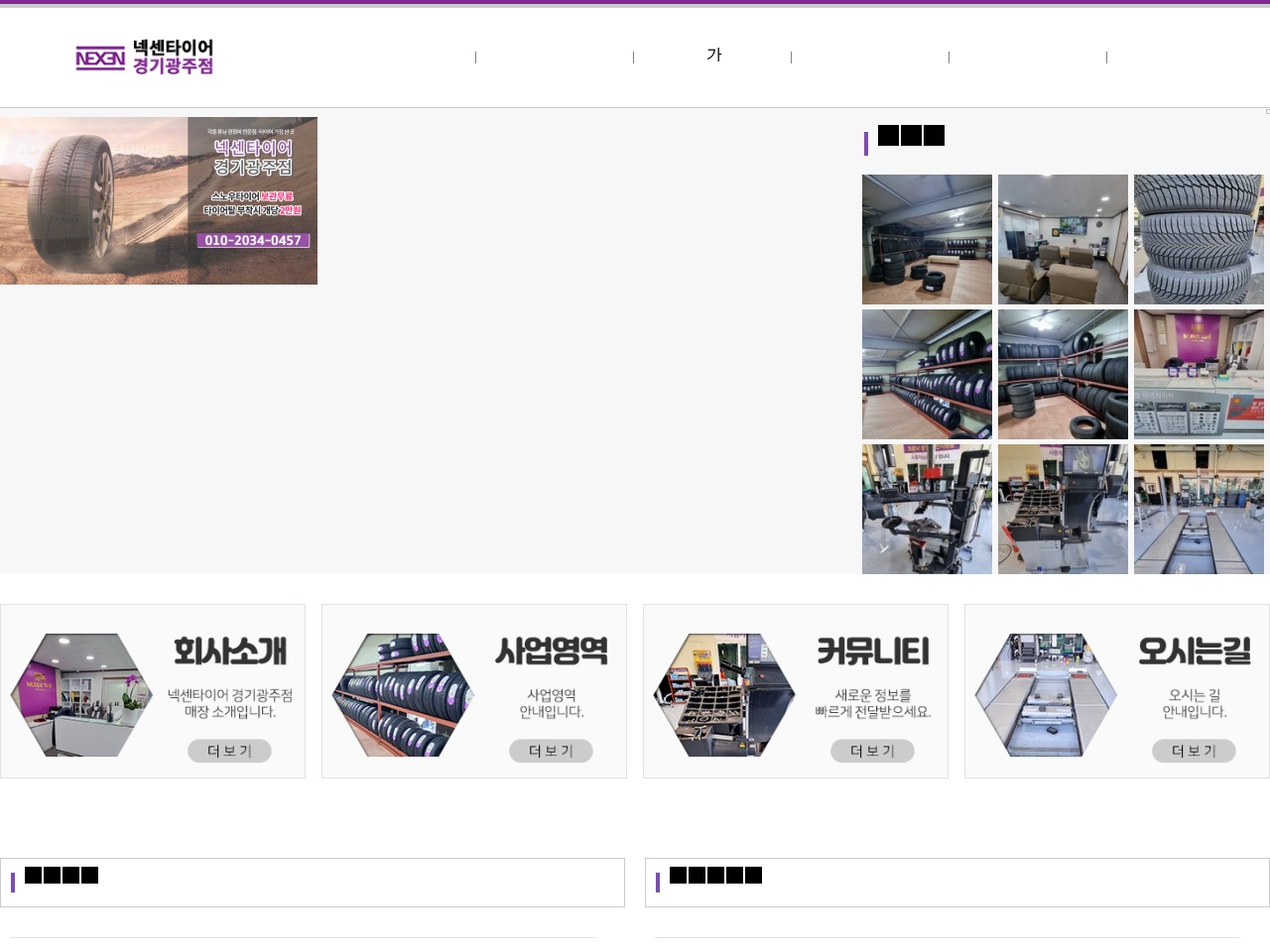Screen dimensions: 1270x952
Task: Select the 회사소개 card title
Action: (x=230, y=652)
